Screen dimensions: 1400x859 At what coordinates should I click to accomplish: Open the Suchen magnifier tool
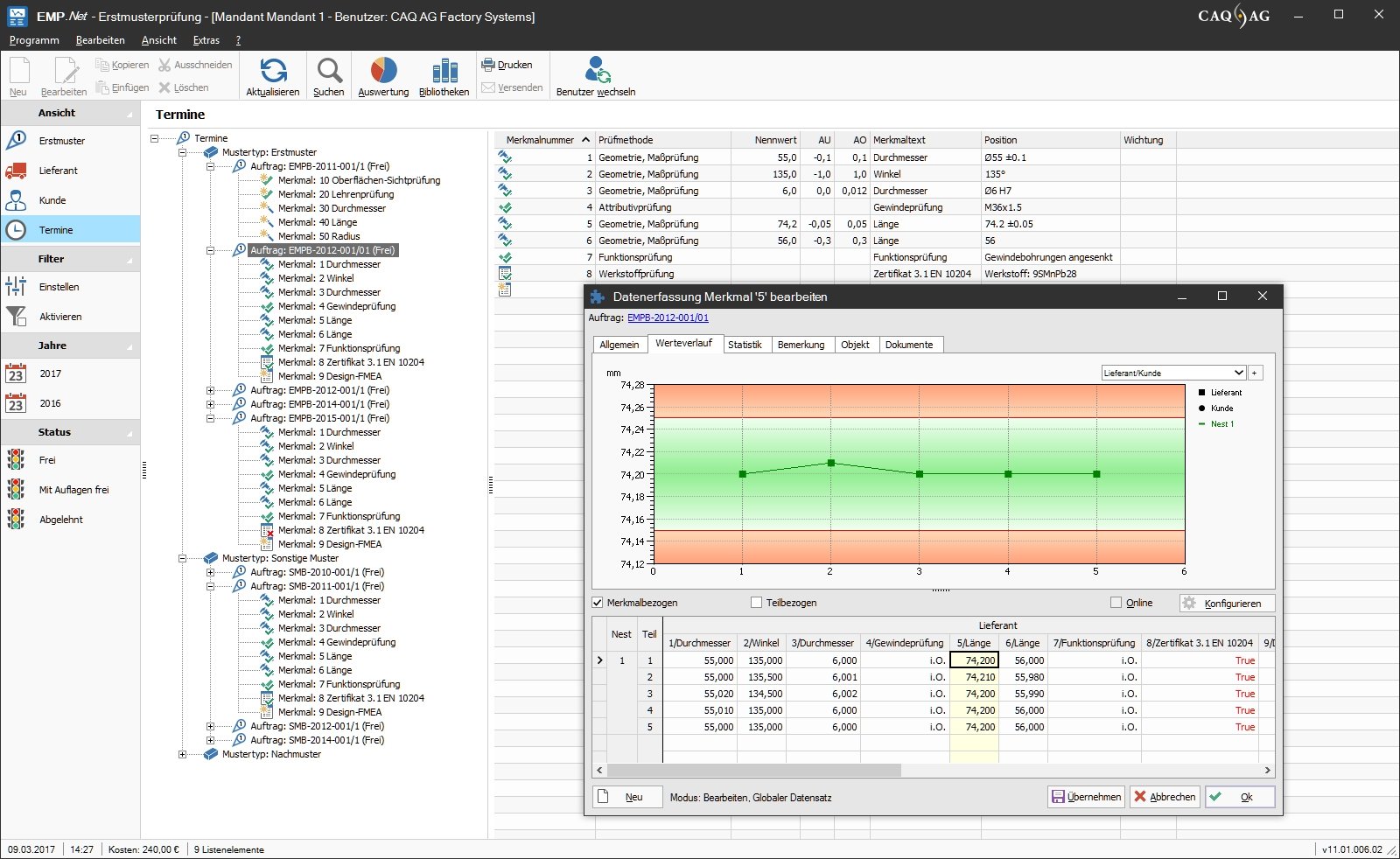click(x=329, y=71)
